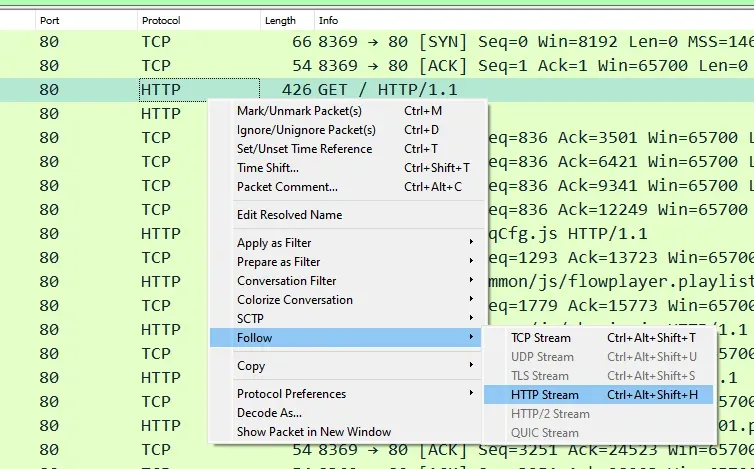Follow the TCP Stream

point(599,338)
